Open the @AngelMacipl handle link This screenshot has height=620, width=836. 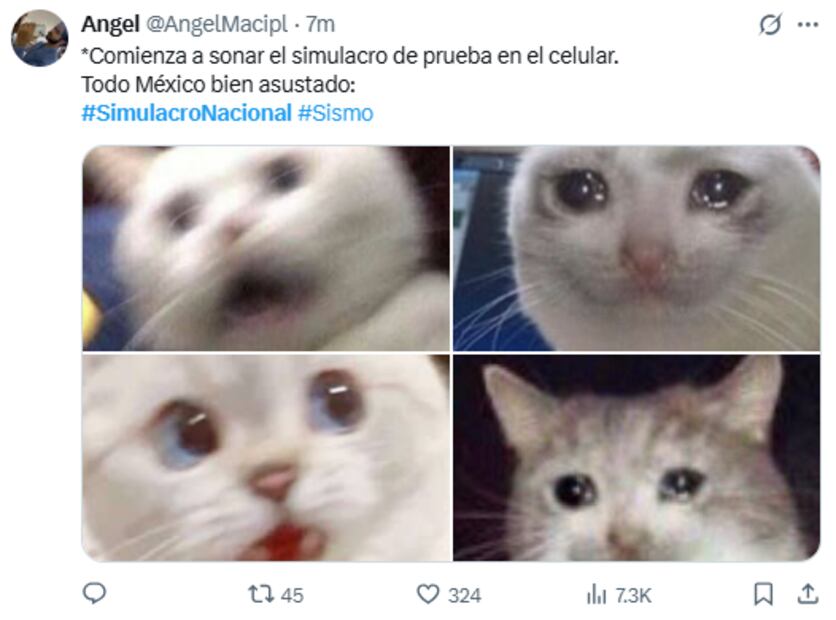[x=216, y=24]
